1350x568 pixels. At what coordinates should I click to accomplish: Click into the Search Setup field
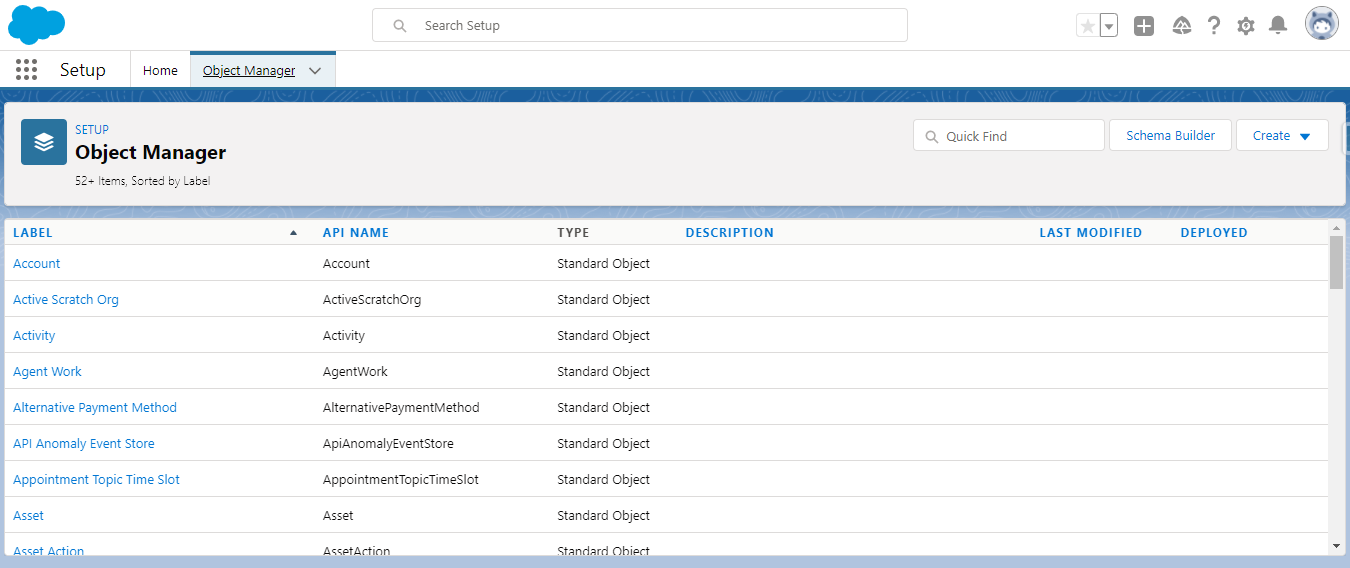click(640, 25)
